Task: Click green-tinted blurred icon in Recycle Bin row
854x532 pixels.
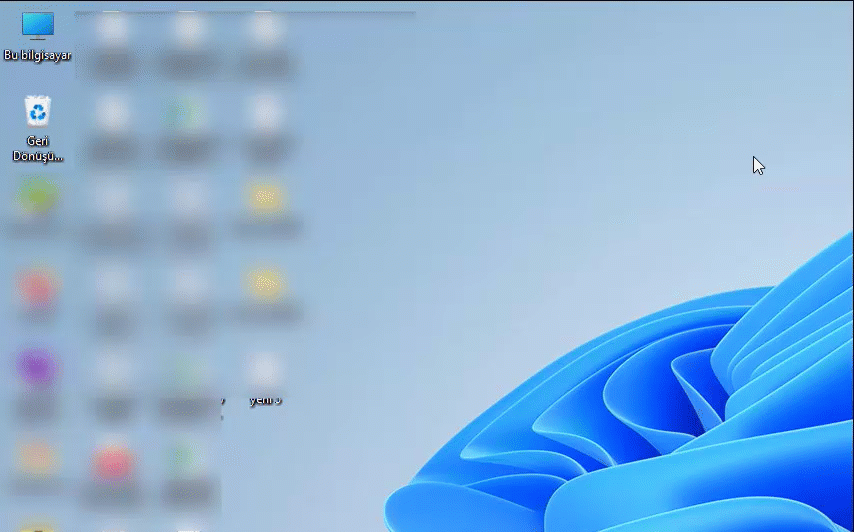Action: (x=188, y=113)
